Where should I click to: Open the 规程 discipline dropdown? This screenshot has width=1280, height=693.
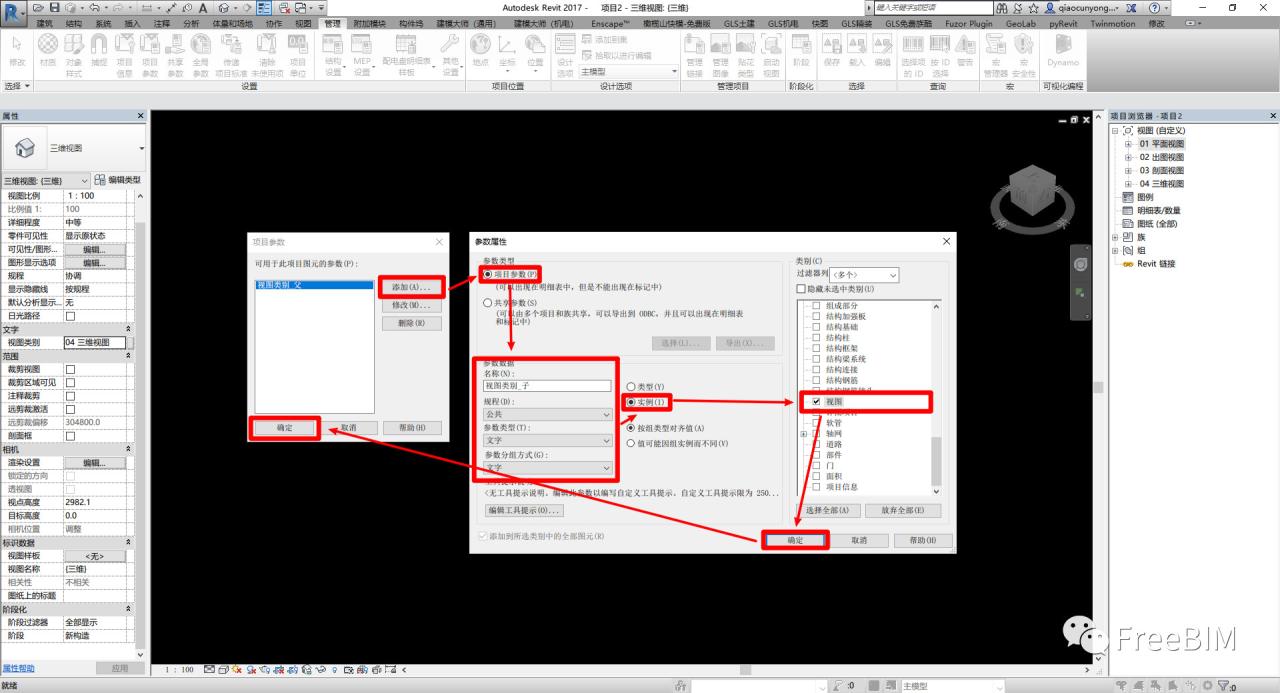click(547, 414)
